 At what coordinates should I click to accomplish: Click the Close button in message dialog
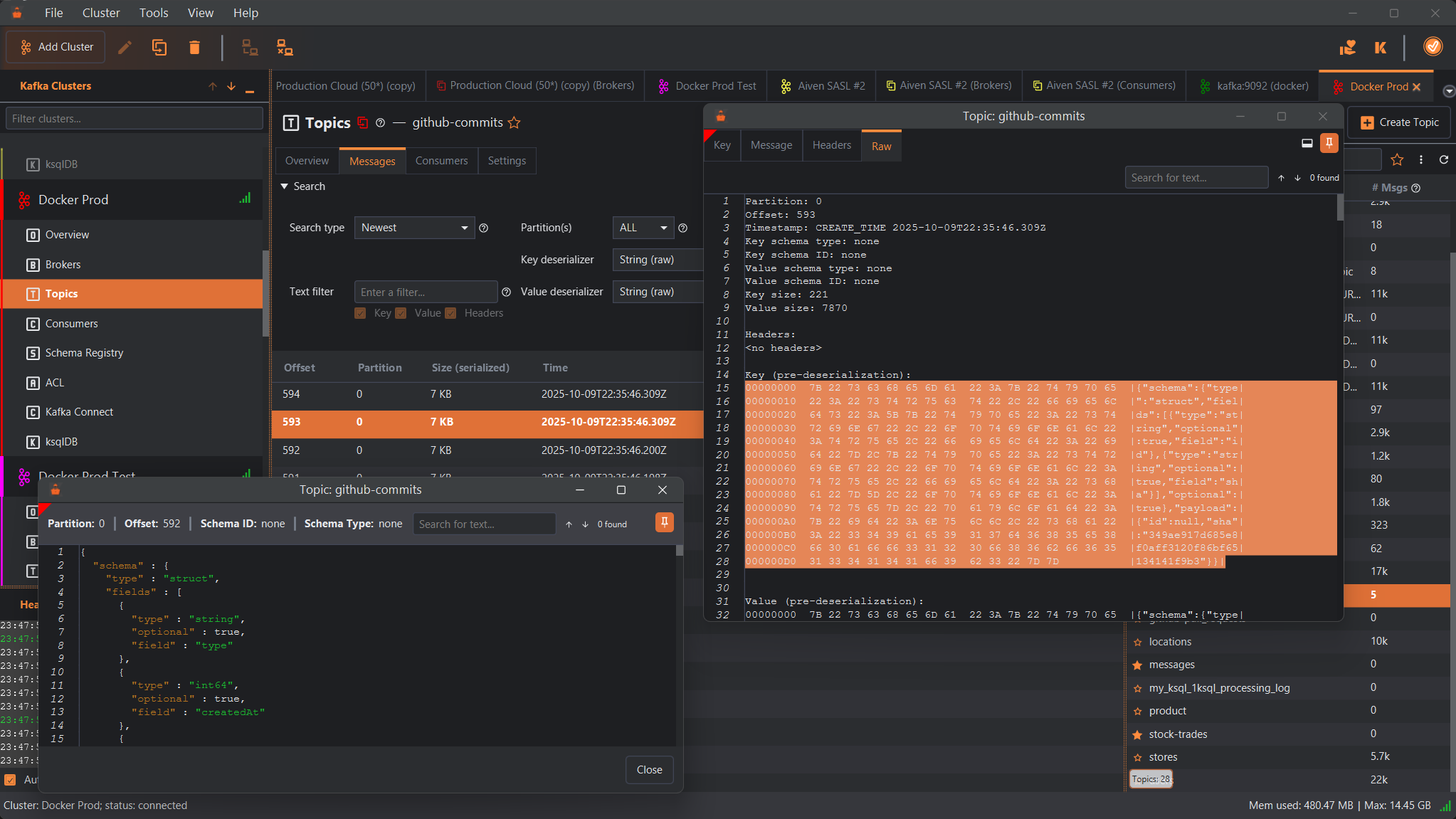pos(649,770)
